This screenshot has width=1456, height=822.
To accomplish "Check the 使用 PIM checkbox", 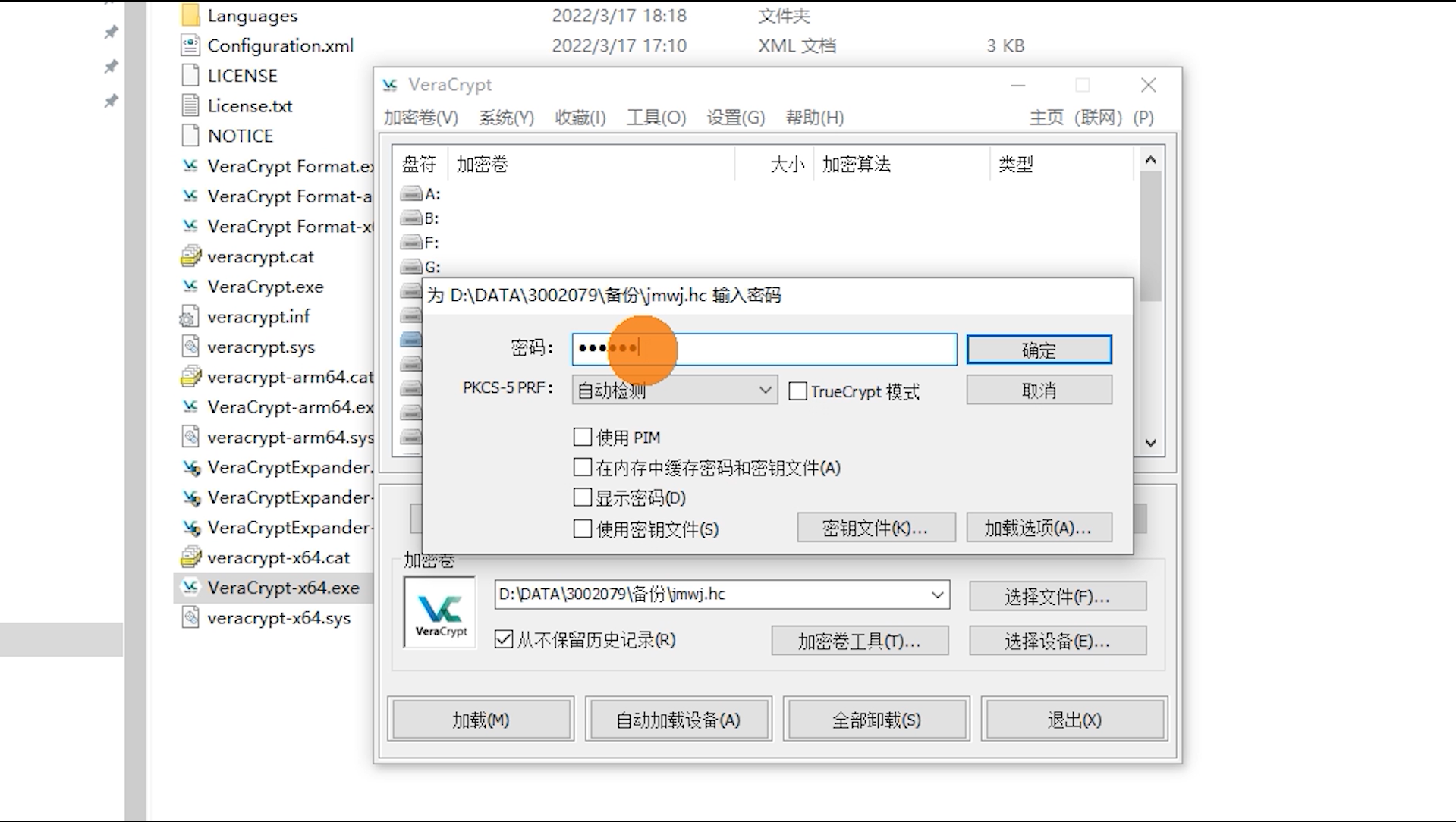I will pyautogui.click(x=583, y=437).
